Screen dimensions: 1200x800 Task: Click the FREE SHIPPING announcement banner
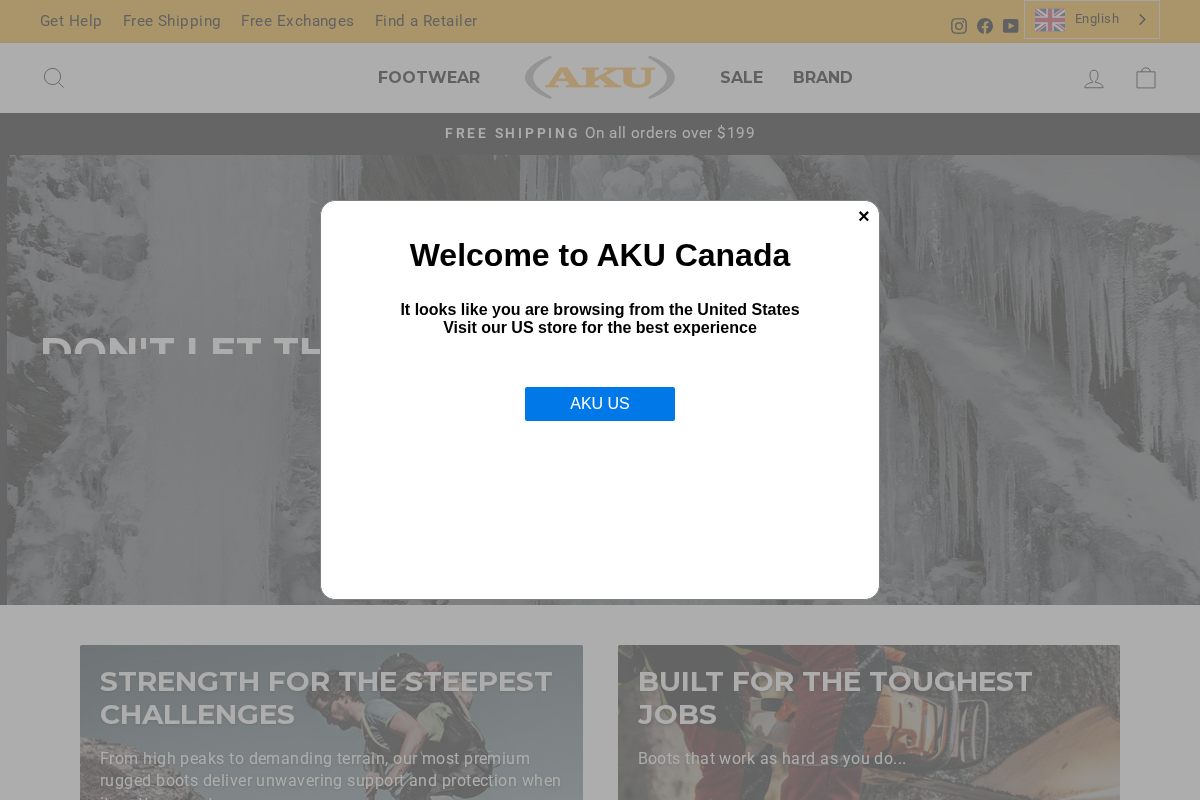pos(599,132)
